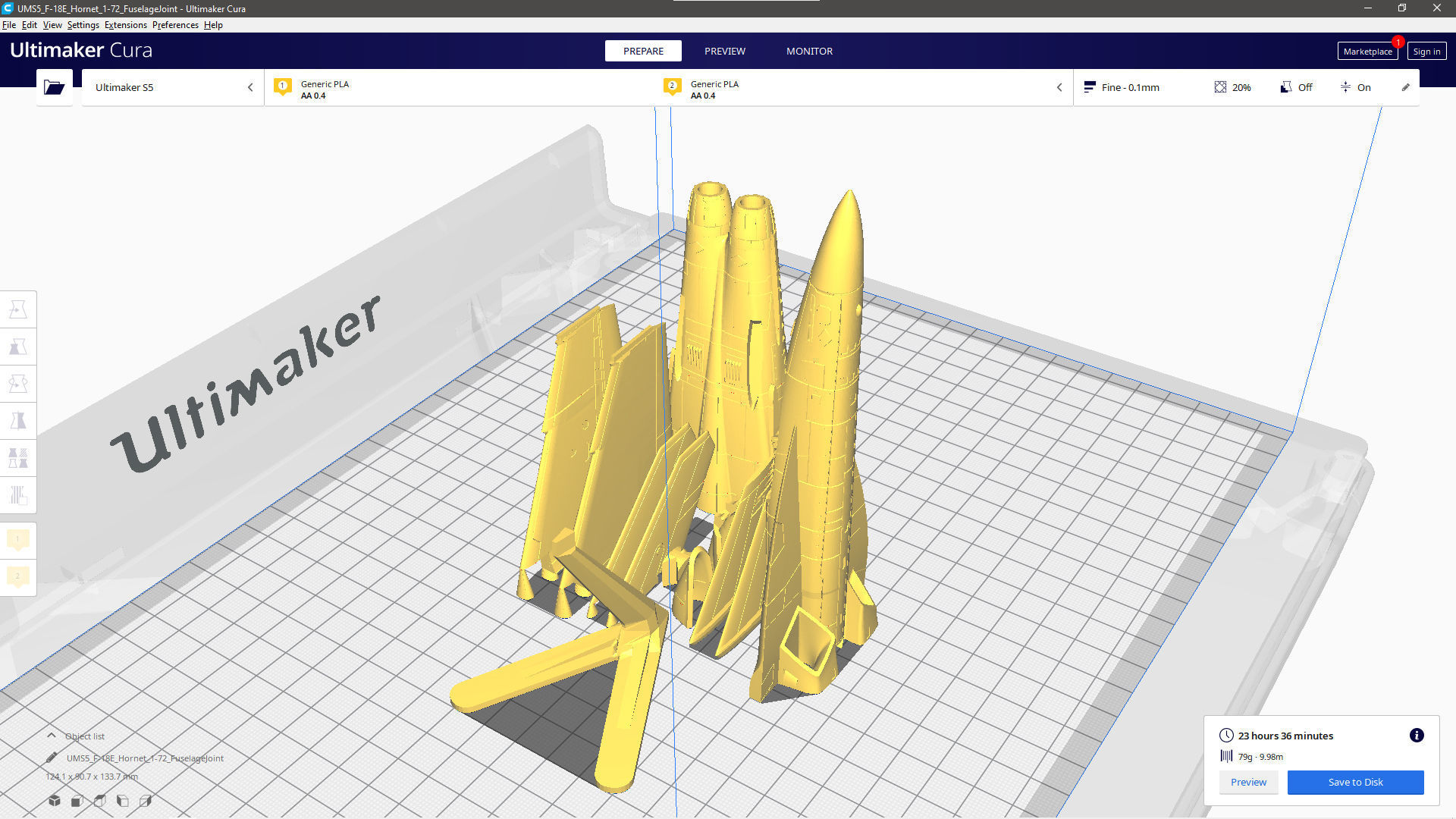
Task: Click the print time clock icon
Action: (1226, 736)
